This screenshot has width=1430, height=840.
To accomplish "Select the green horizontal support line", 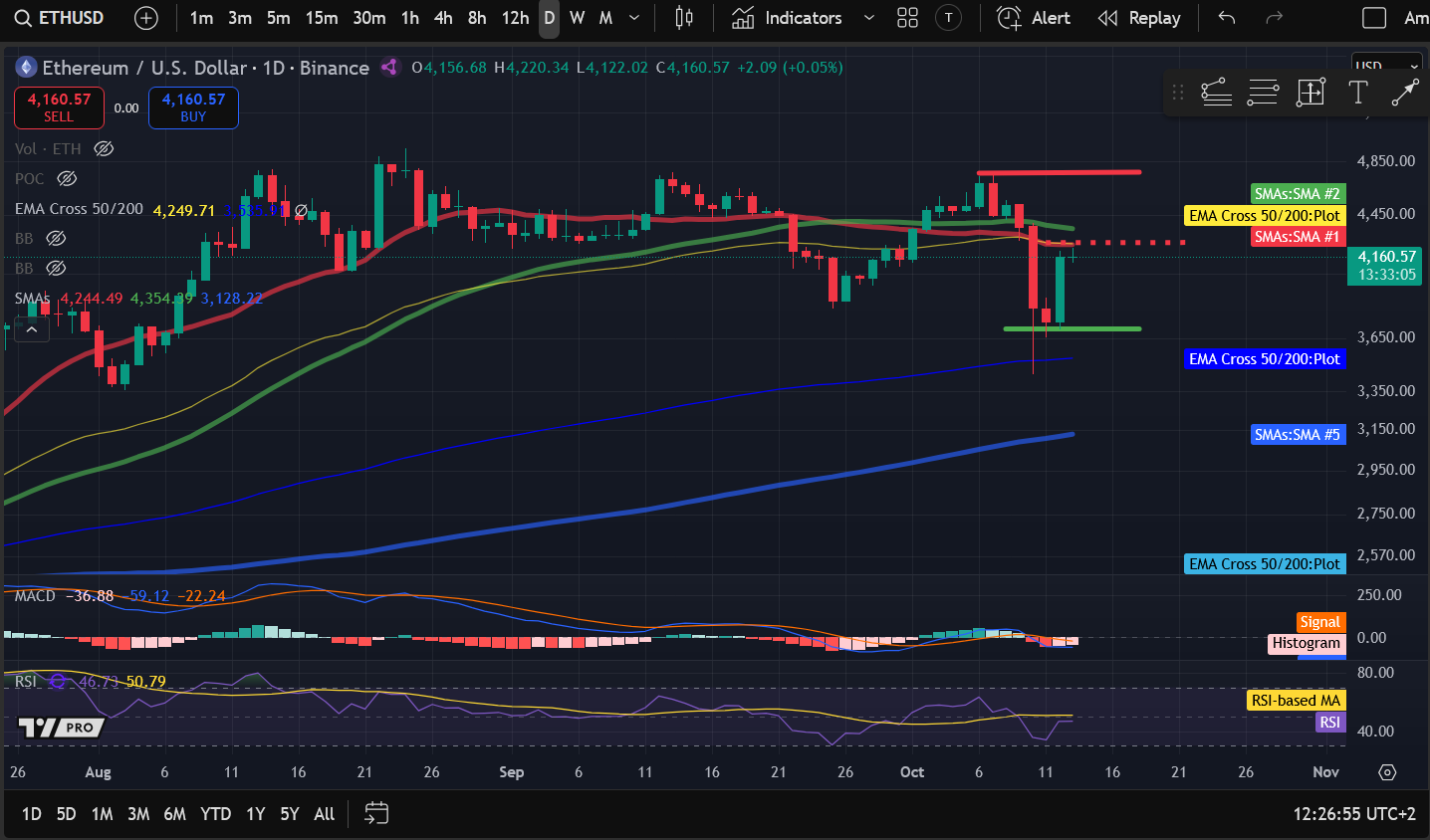I will tap(1072, 328).
